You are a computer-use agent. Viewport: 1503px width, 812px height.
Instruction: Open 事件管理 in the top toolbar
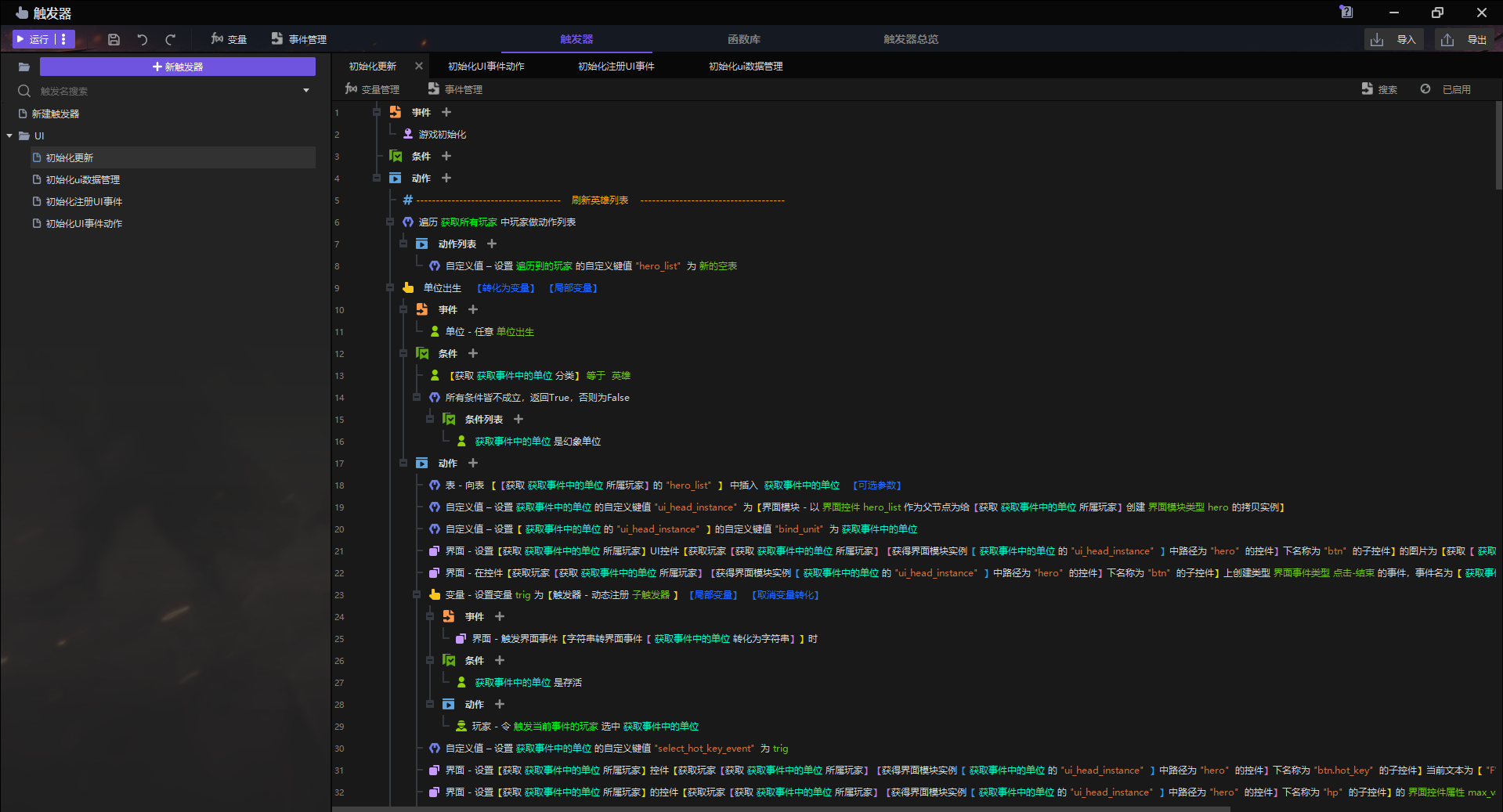point(298,39)
